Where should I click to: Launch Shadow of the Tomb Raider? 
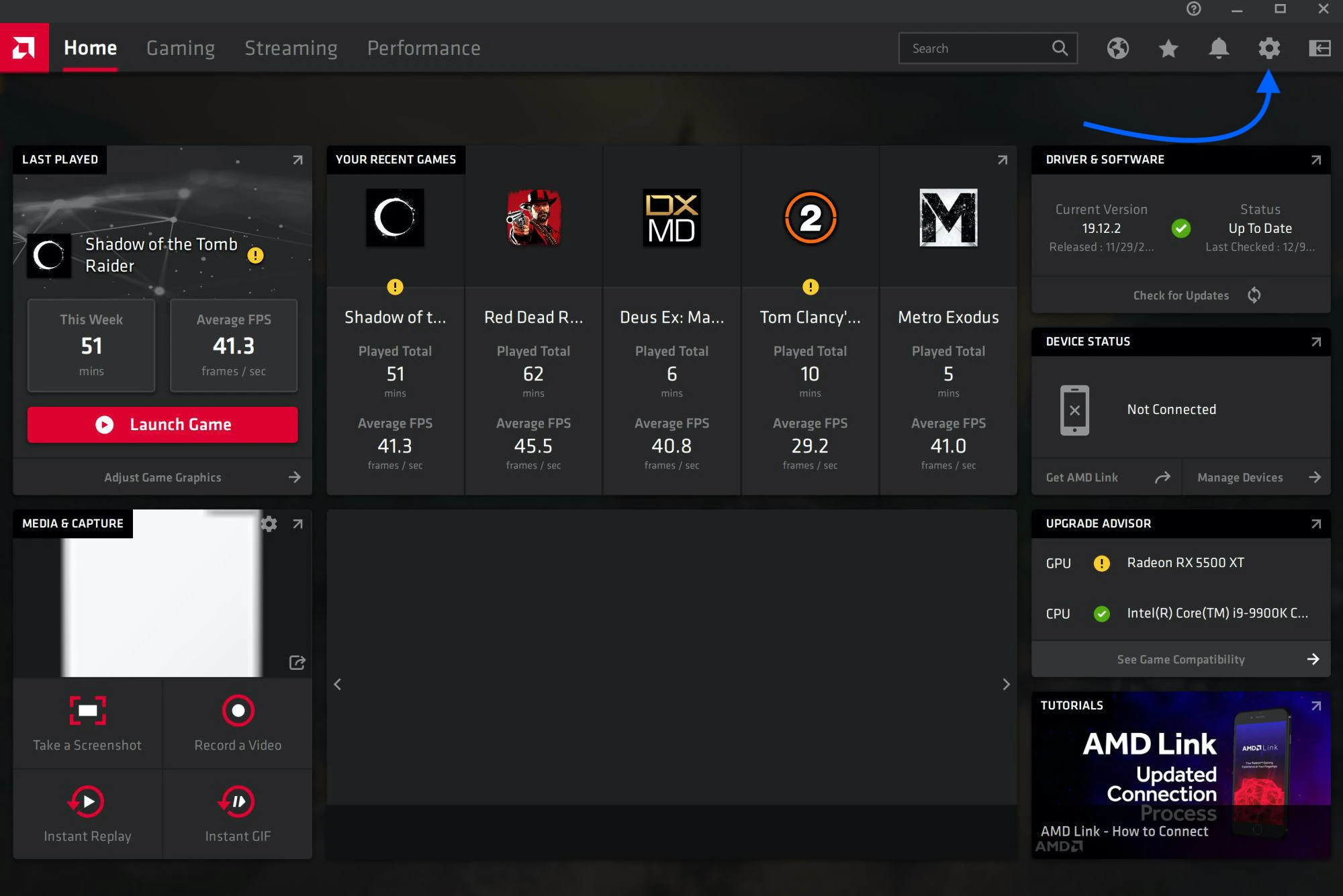162,424
